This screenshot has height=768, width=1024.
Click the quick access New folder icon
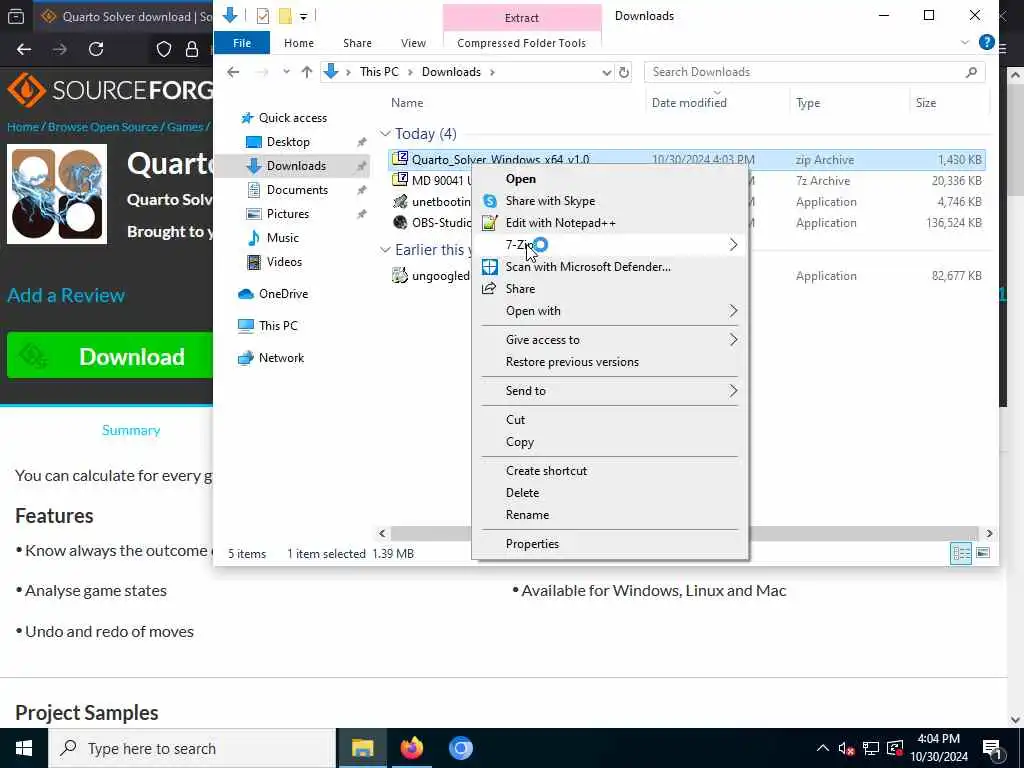click(x=285, y=16)
